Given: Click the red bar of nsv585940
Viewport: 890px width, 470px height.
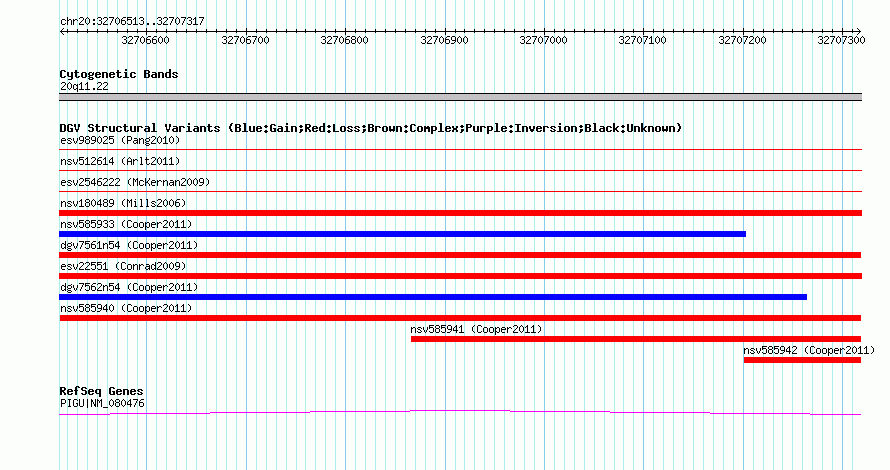Looking at the screenshot, I should 460,318.
